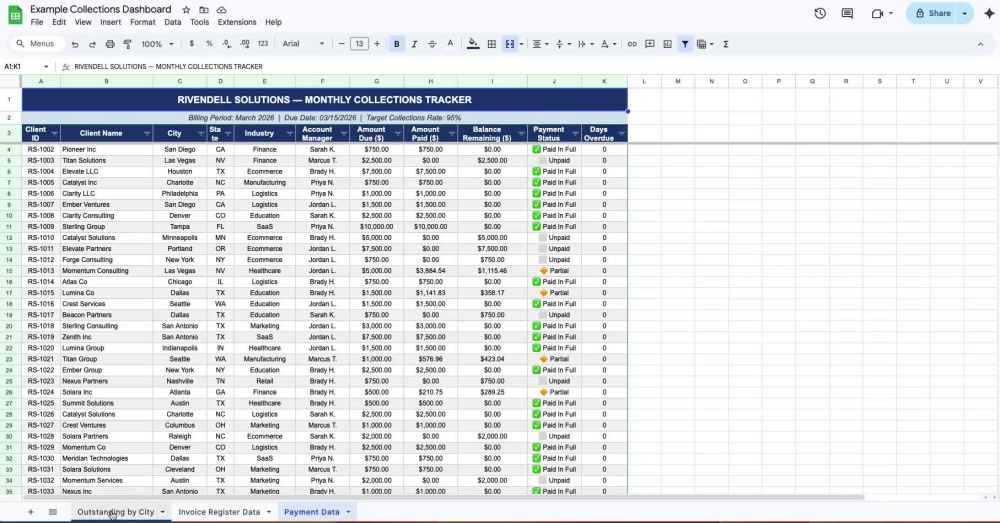Screen dimensions: 1000x523
Task: Open the fill color picker
Action: (473, 44)
